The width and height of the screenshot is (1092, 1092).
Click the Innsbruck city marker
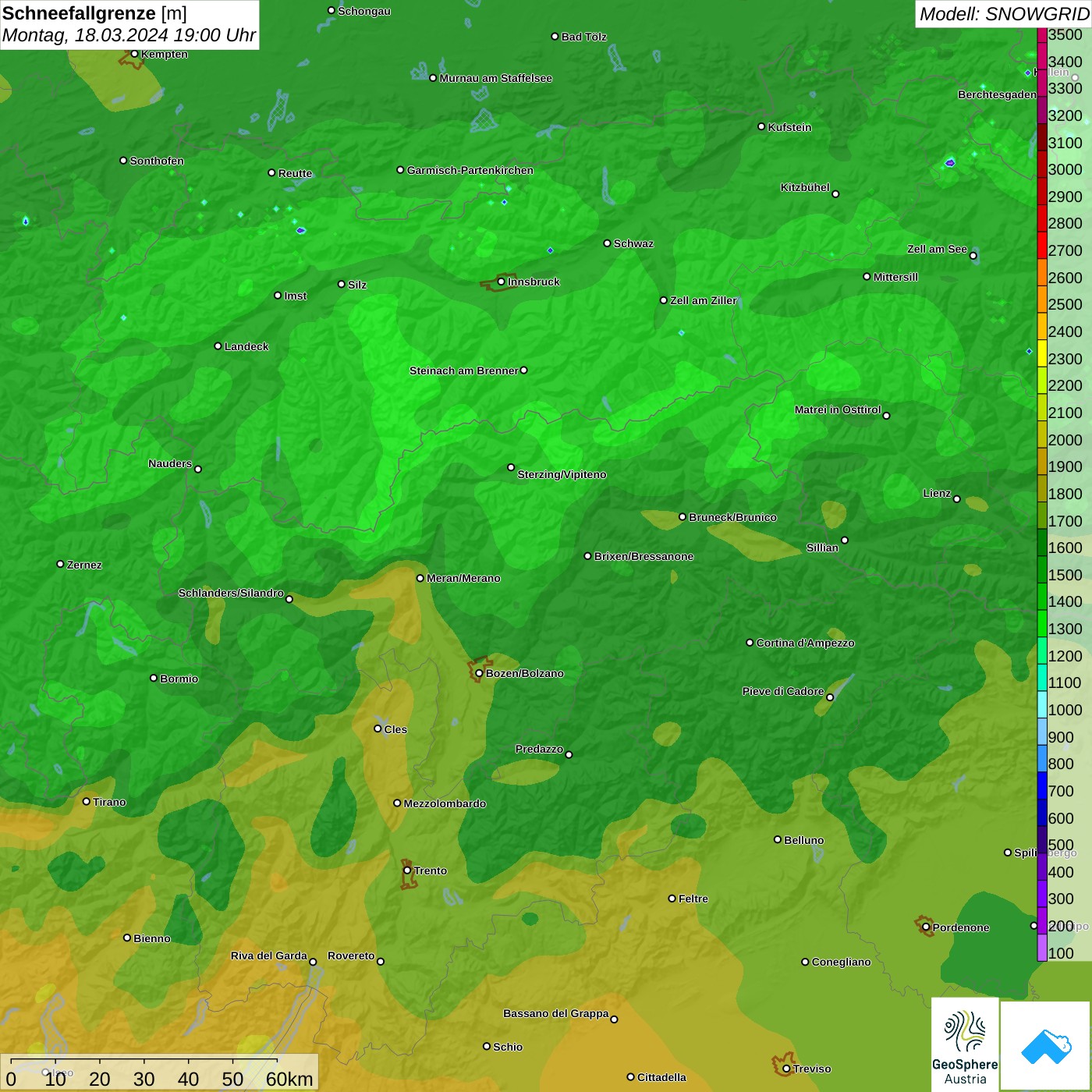click(502, 282)
